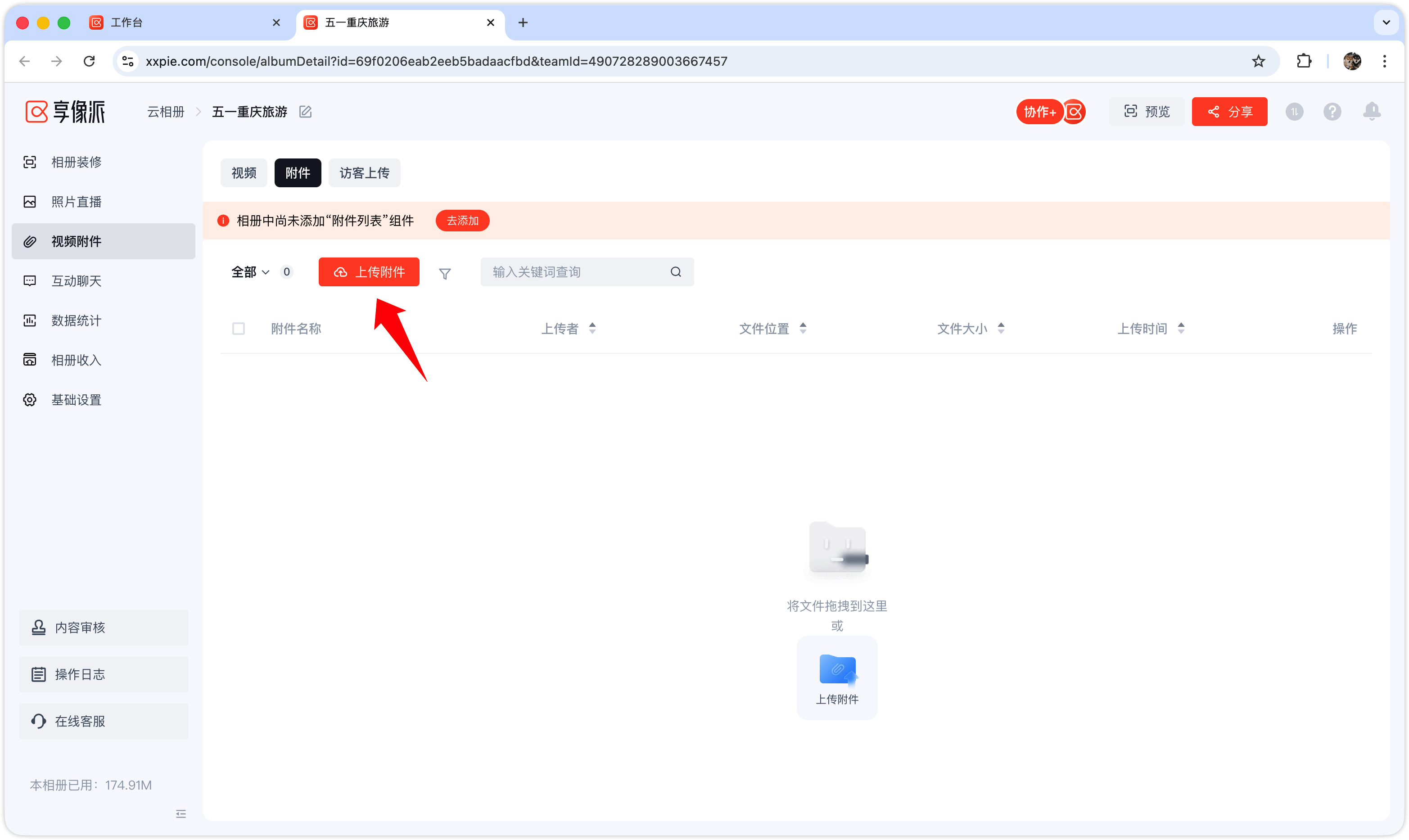The height and width of the screenshot is (840, 1409).
Task: Open the help question mark icon
Action: tap(1332, 112)
